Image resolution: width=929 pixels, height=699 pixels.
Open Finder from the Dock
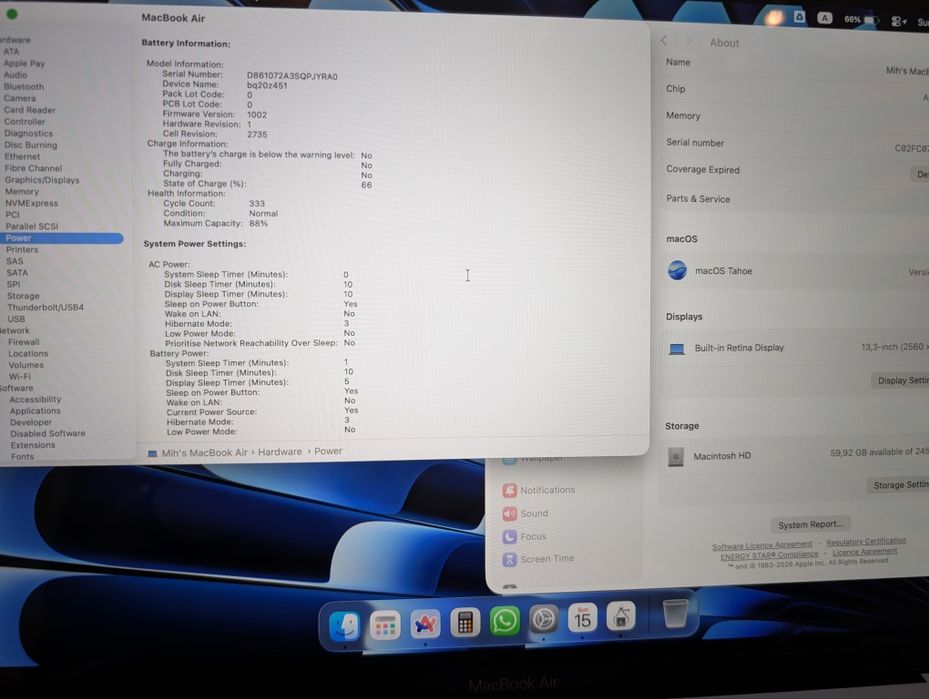[345, 626]
